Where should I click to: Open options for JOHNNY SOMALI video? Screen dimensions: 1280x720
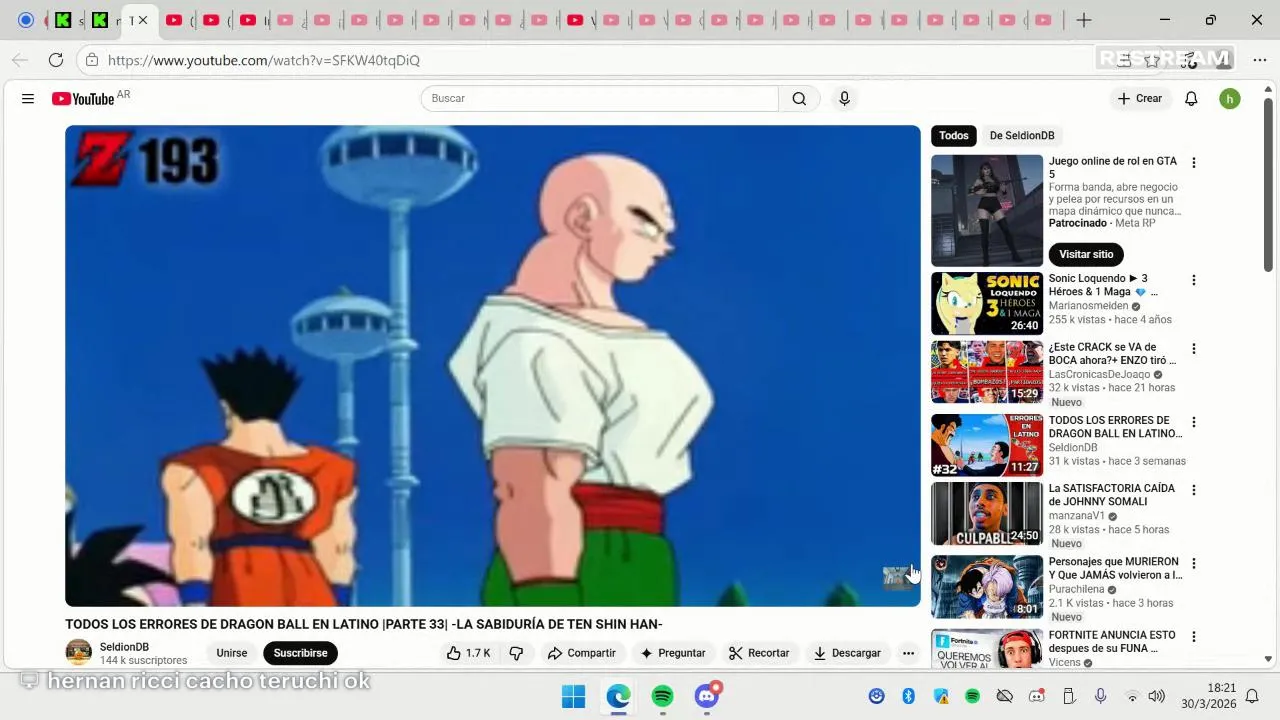pyautogui.click(x=1193, y=490)
